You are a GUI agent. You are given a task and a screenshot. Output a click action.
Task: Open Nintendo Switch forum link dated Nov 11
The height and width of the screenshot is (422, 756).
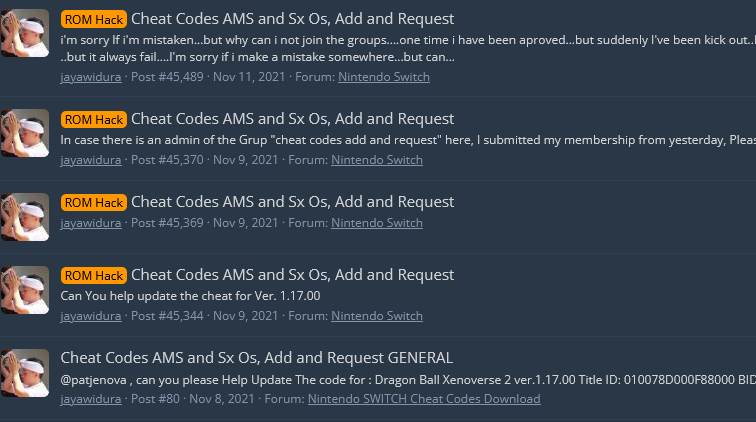pyautogui.click(x=384, y=77)
